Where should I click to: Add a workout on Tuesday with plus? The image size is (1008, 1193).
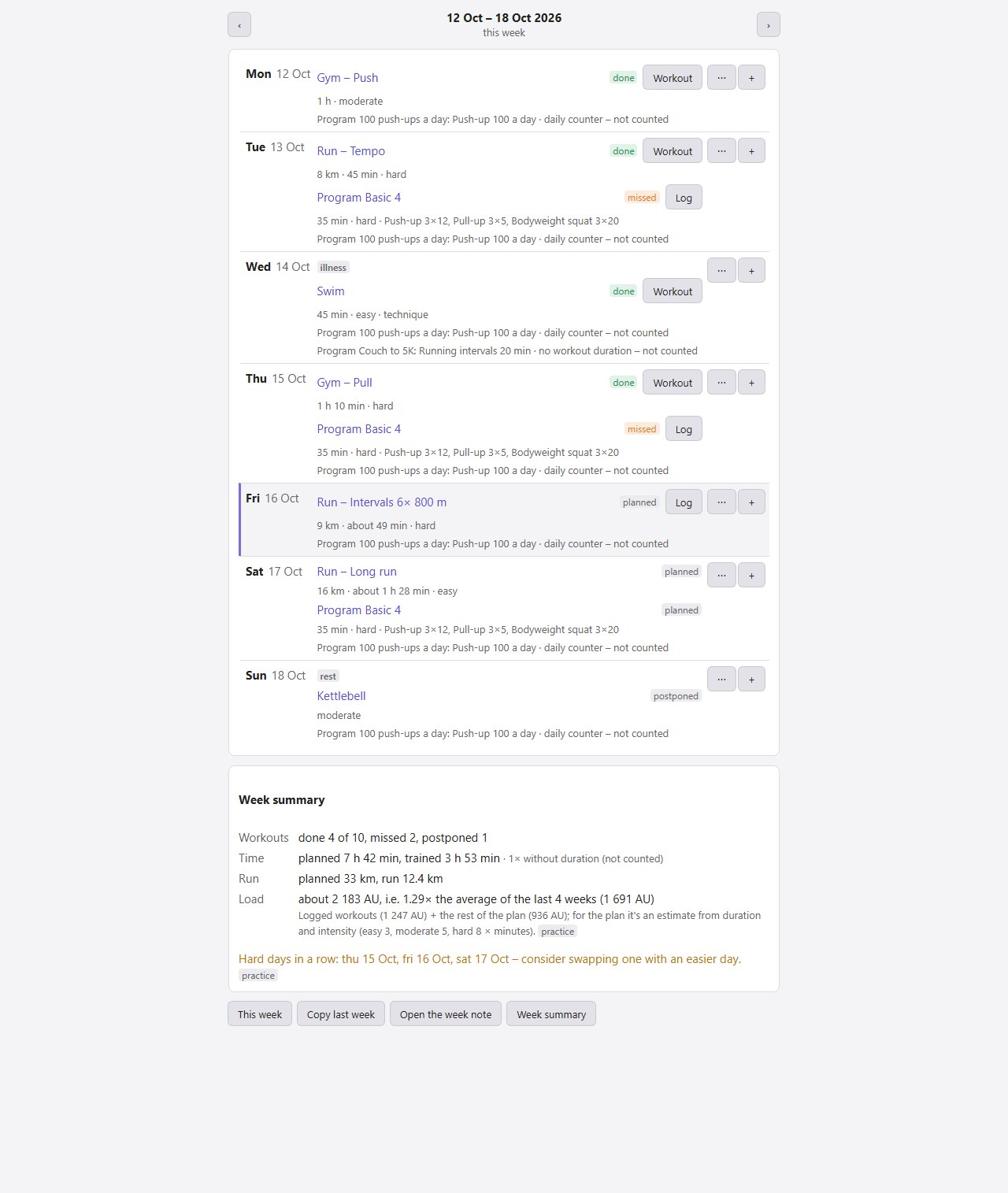[751, 150]
